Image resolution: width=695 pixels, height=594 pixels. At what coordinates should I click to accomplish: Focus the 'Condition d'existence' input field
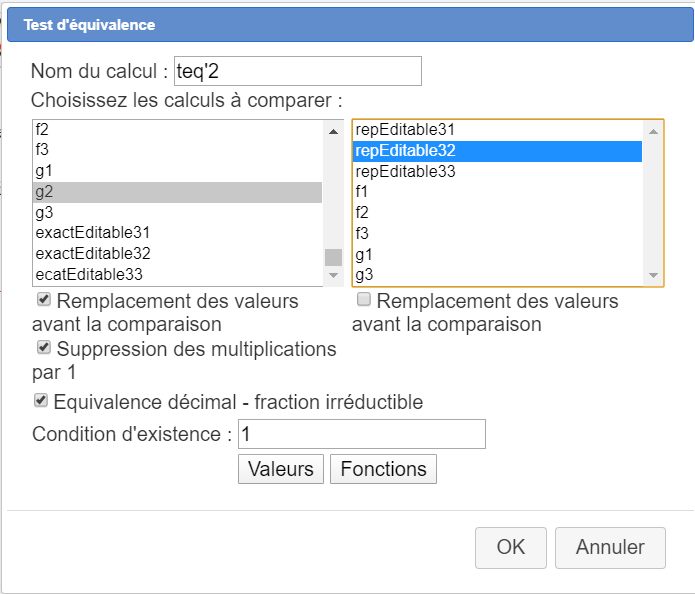361,434
